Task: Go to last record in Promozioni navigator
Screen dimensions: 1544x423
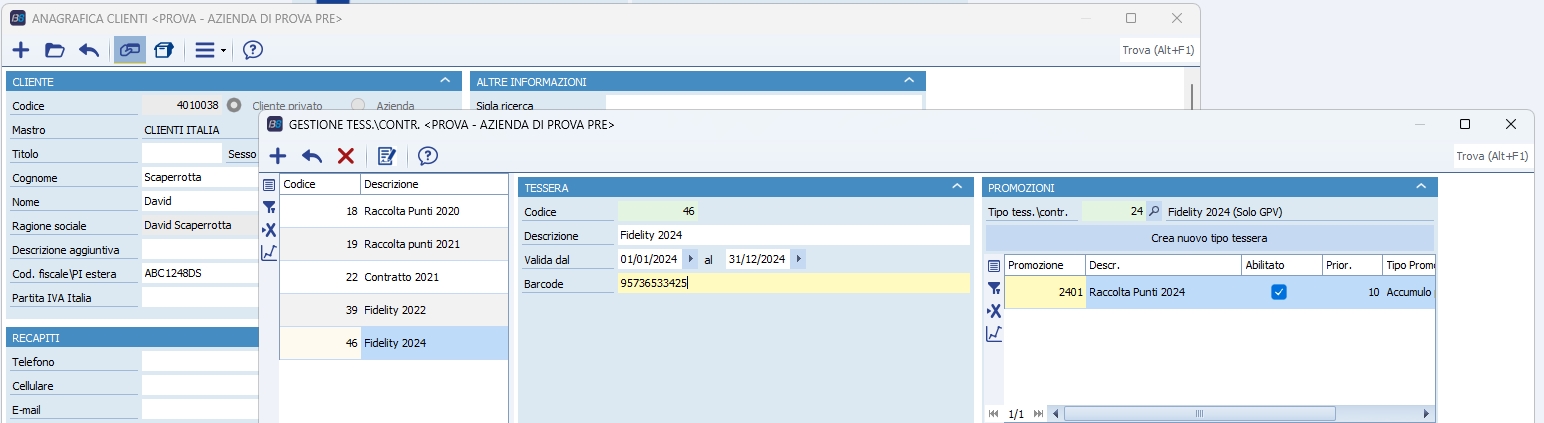Action: click(x=1039, y=413)
